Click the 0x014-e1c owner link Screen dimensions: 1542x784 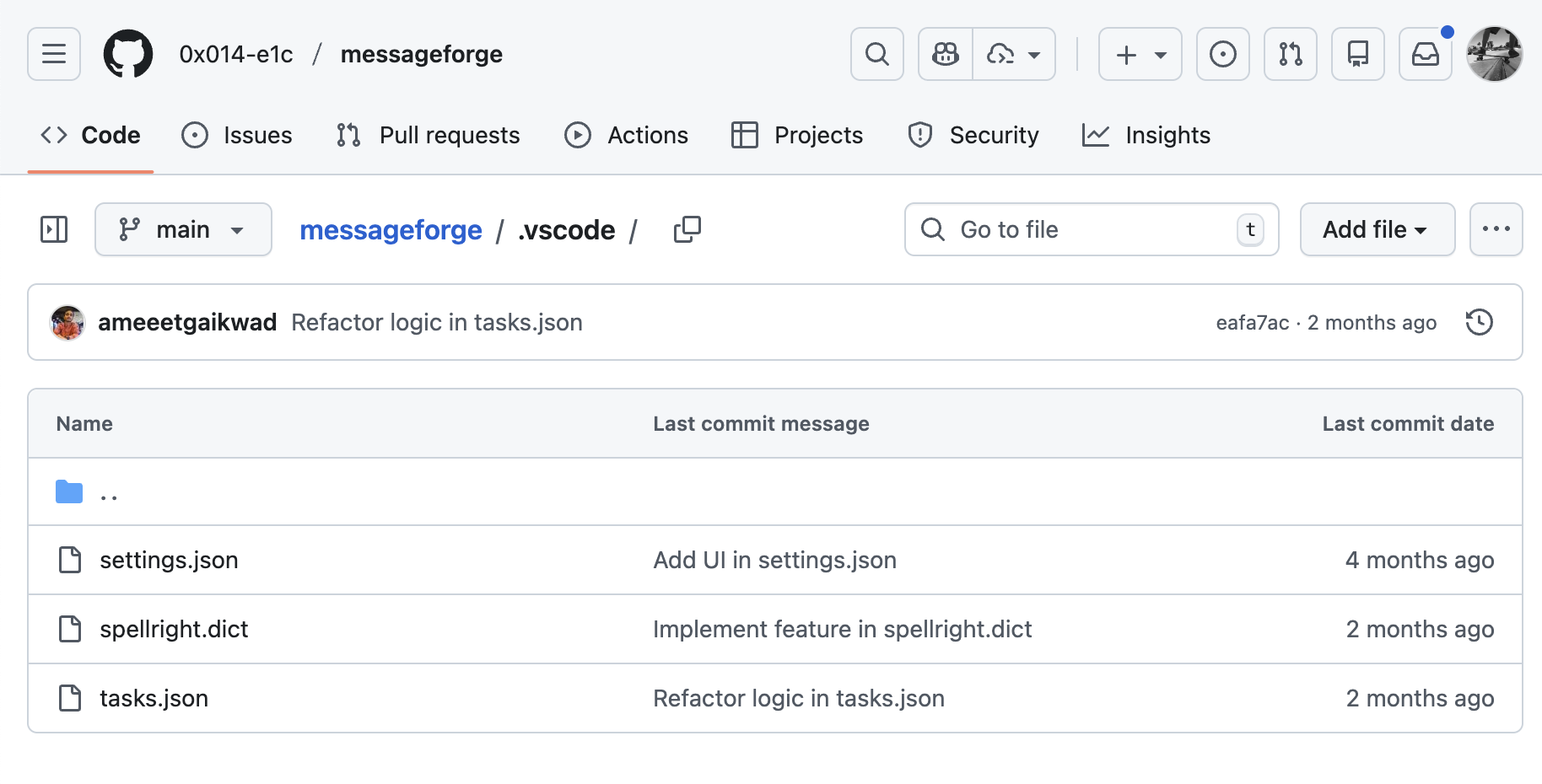coord(236,54)
